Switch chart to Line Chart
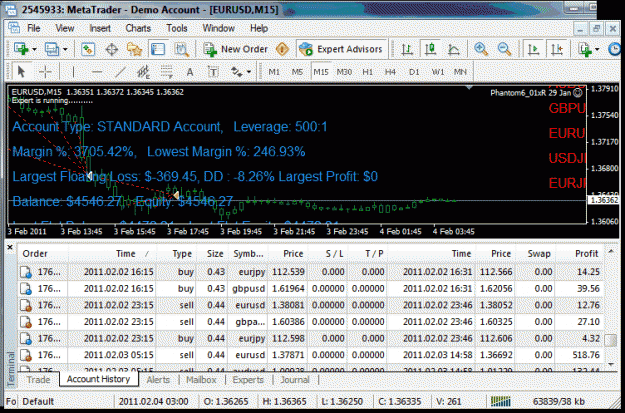 coord(454,49)
